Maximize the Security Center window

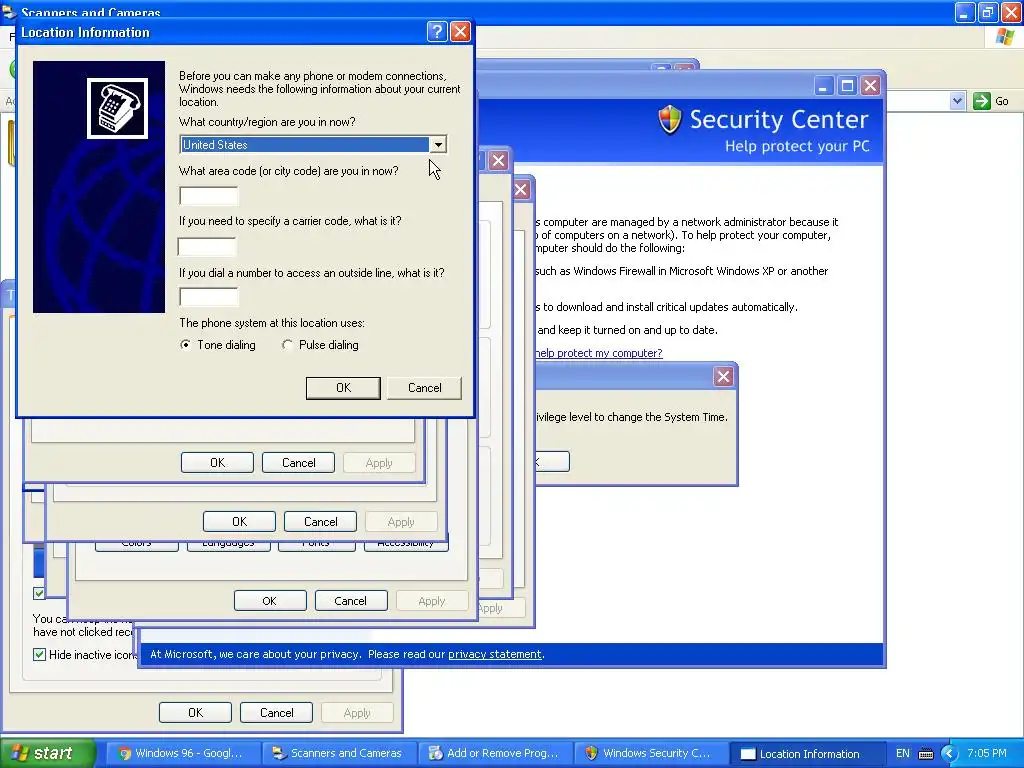pos(847,86)
